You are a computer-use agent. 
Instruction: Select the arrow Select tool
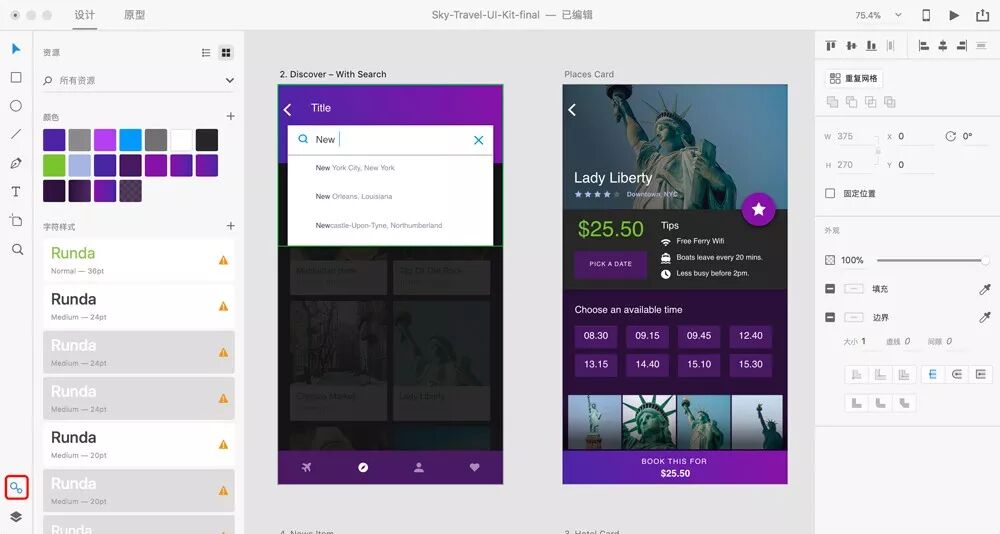(16, 48)
